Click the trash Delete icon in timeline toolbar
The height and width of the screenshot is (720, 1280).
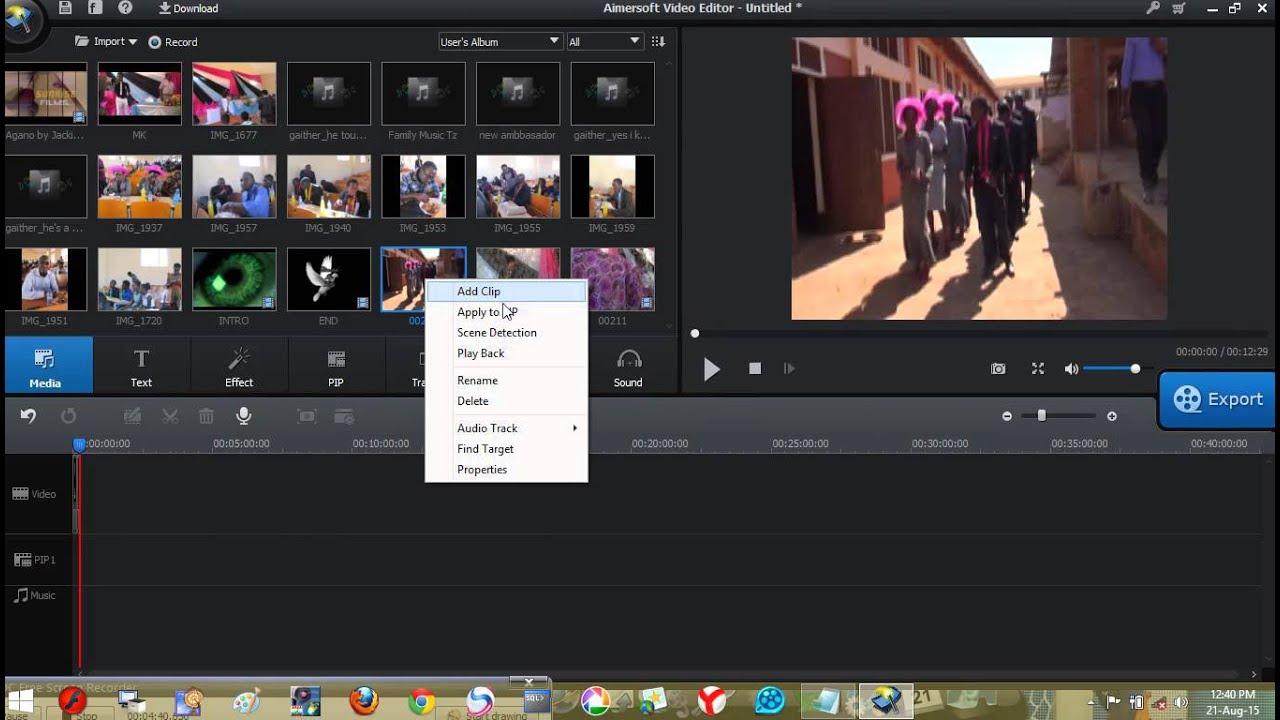click(206, 416)
